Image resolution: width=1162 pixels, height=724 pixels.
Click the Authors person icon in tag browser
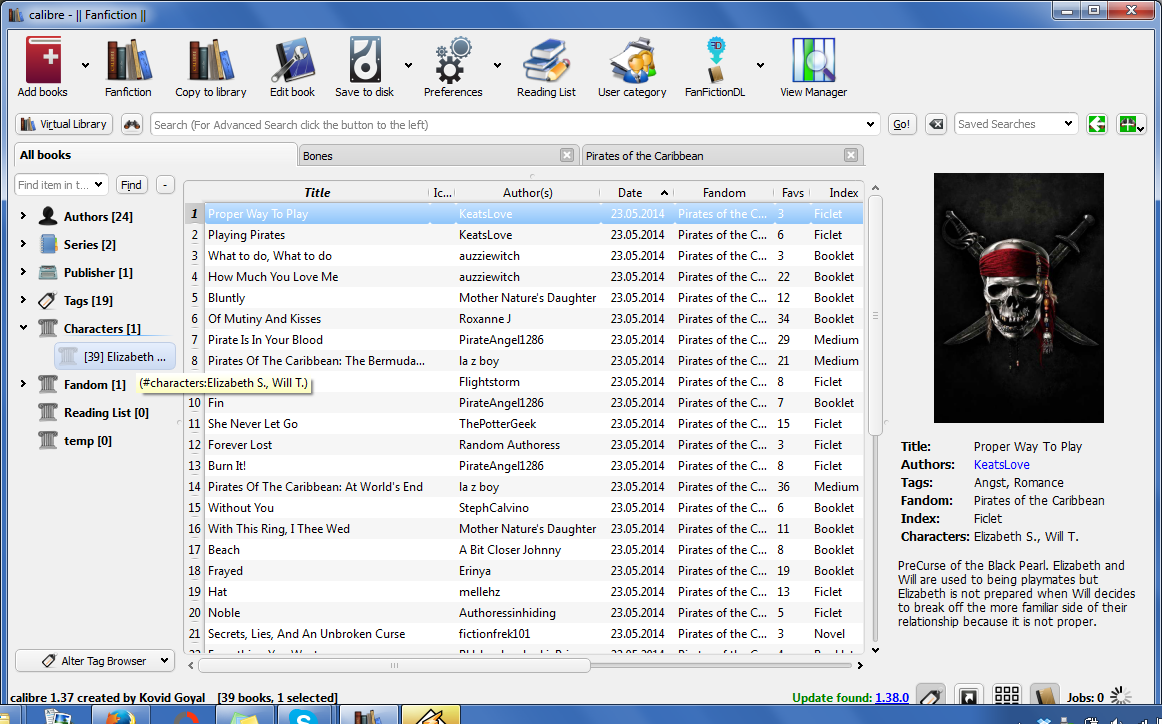point(48,216)
